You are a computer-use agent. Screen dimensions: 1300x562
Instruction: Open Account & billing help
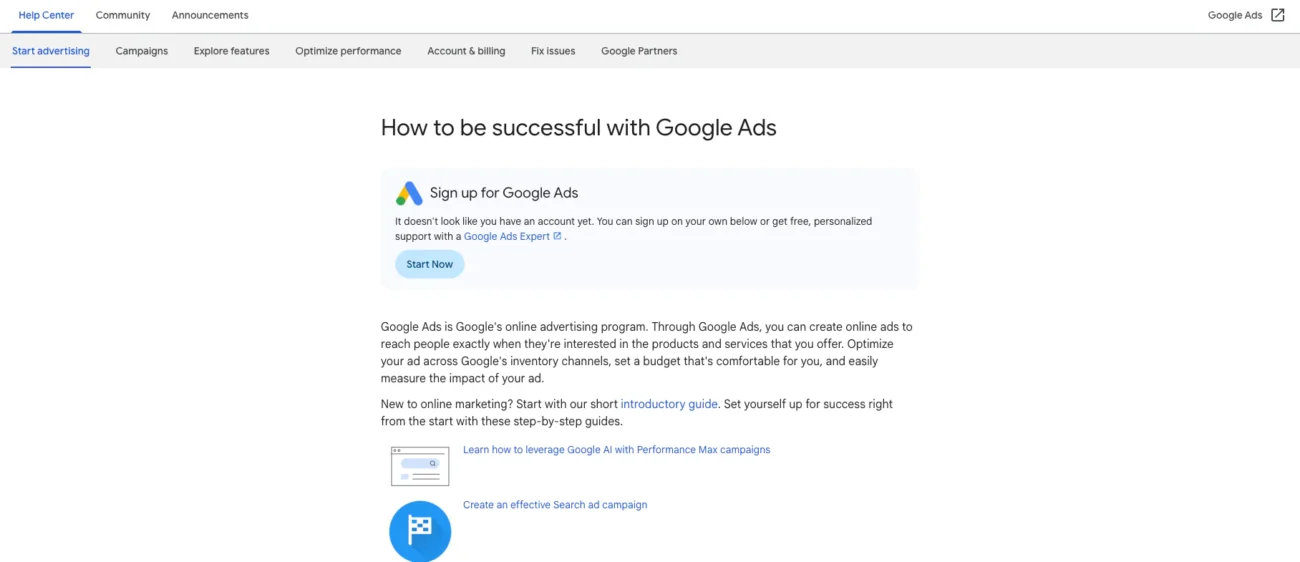(466, 51)
